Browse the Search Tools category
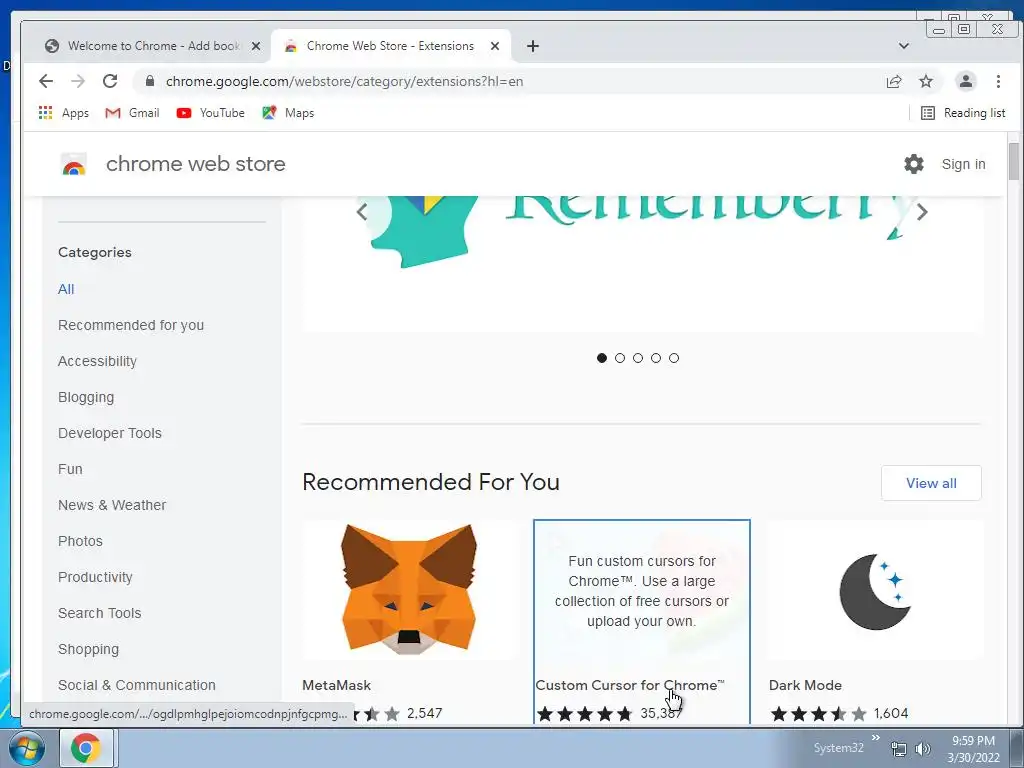1024x768 pixels. [99, 613]
